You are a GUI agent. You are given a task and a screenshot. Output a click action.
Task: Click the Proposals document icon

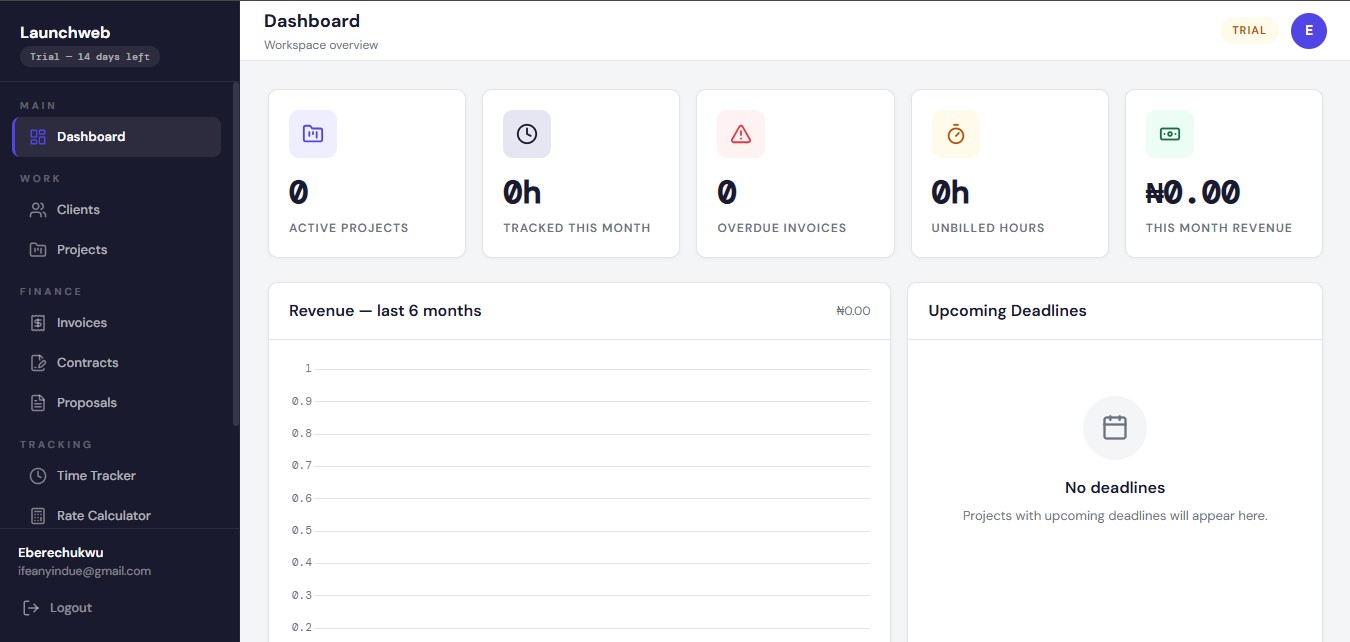pos(38,403)
